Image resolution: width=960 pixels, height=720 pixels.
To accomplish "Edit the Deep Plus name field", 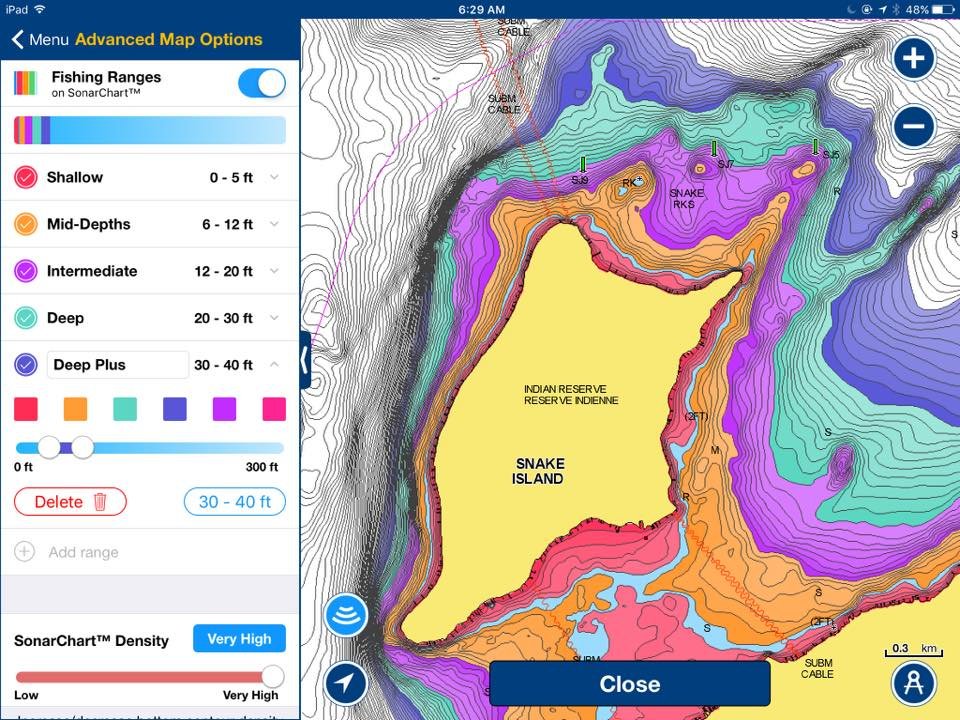I will pyautogui.click(x=117, y=365).
